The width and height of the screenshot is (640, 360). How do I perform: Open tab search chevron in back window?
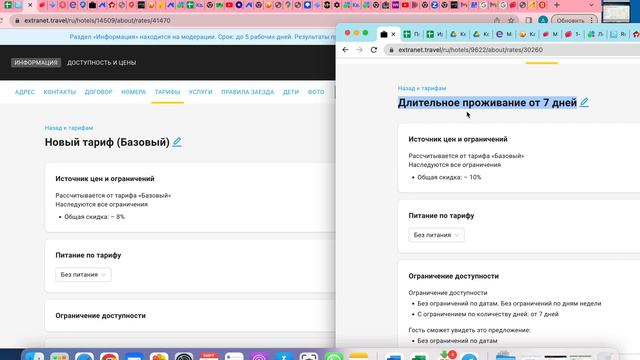tap(591, 5)
